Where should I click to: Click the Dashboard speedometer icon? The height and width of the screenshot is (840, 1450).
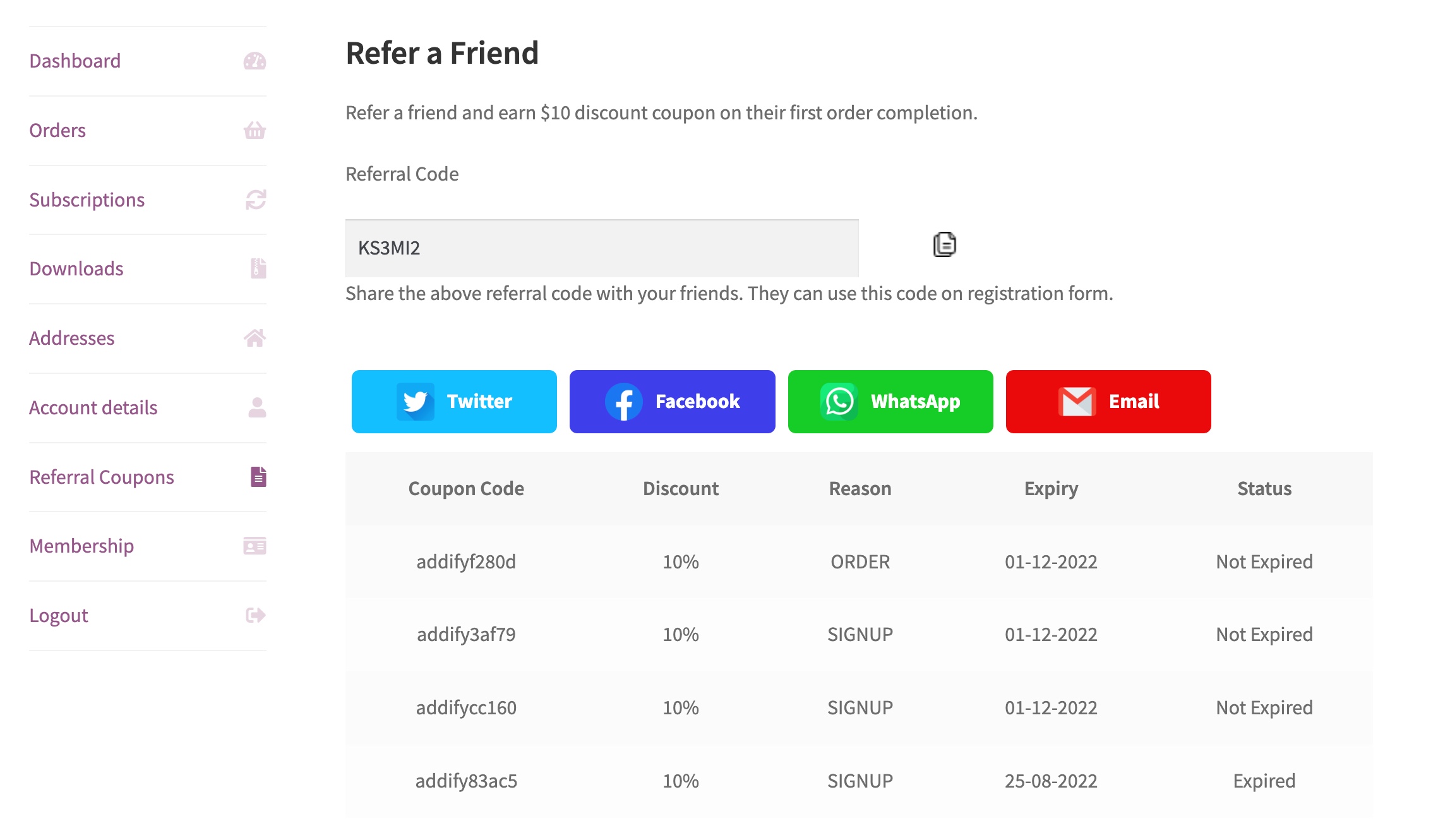coord(255,61)
